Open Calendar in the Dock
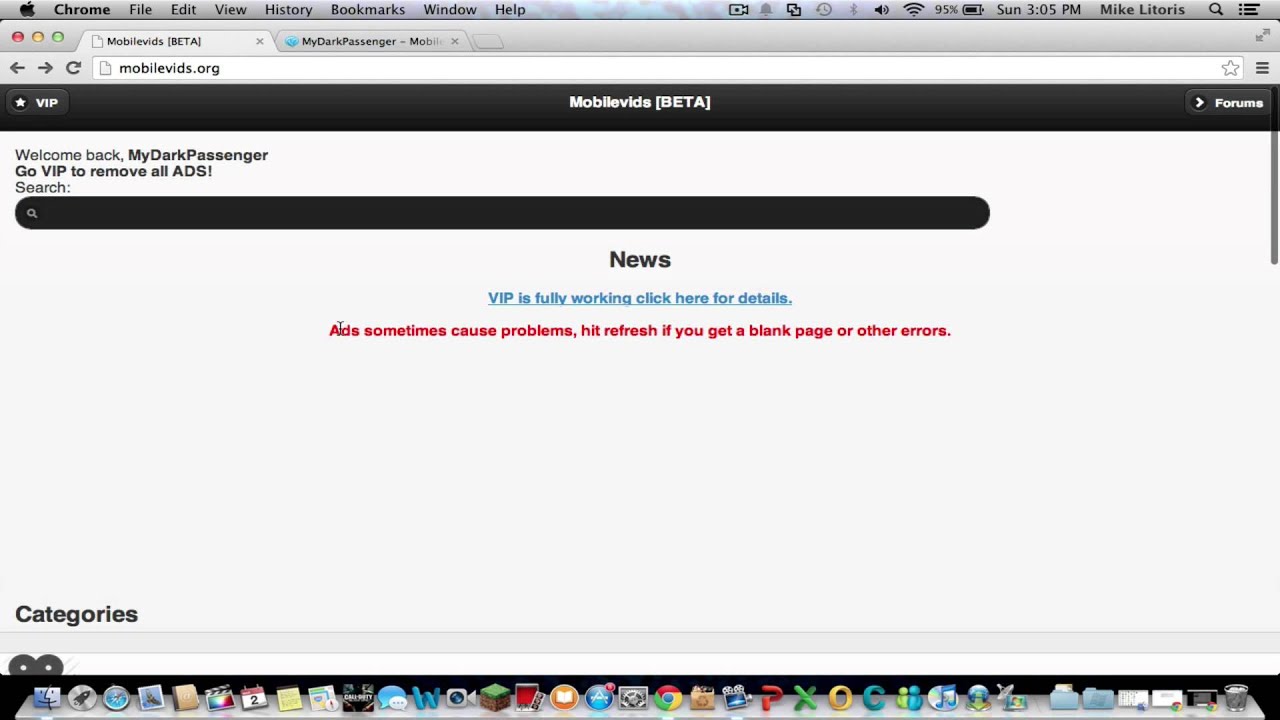 point(254,697)
